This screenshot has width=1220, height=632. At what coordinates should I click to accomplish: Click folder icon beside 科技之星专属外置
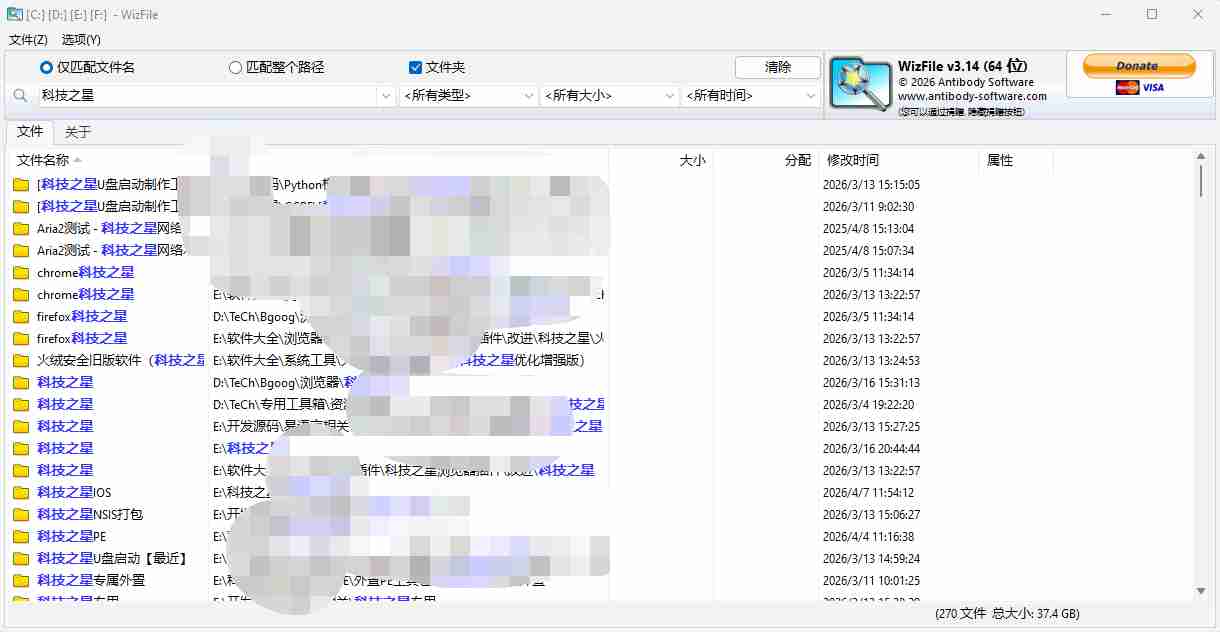tap(21, 581)
